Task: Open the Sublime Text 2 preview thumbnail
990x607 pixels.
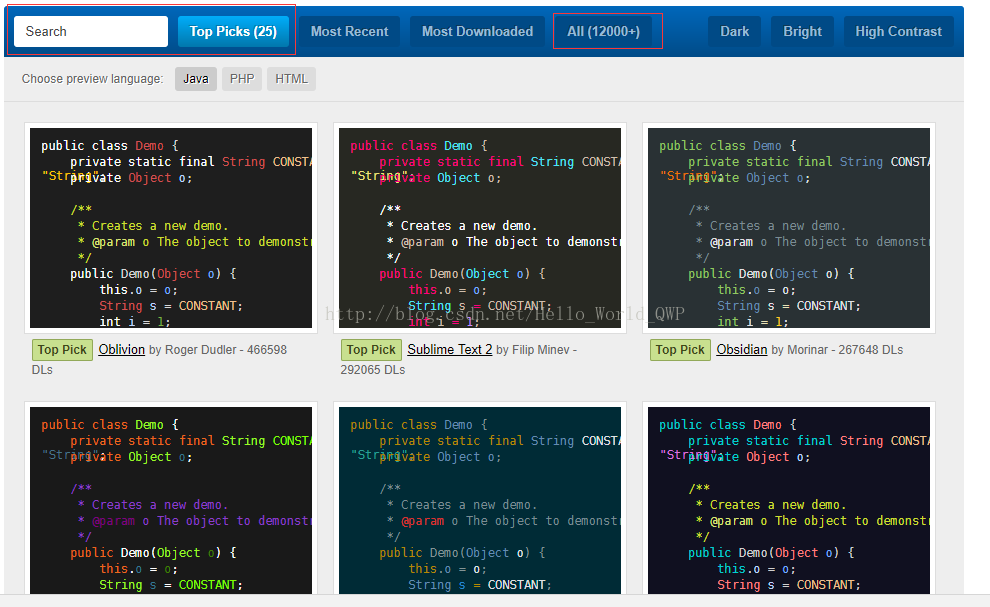Action: click(480, 228)
